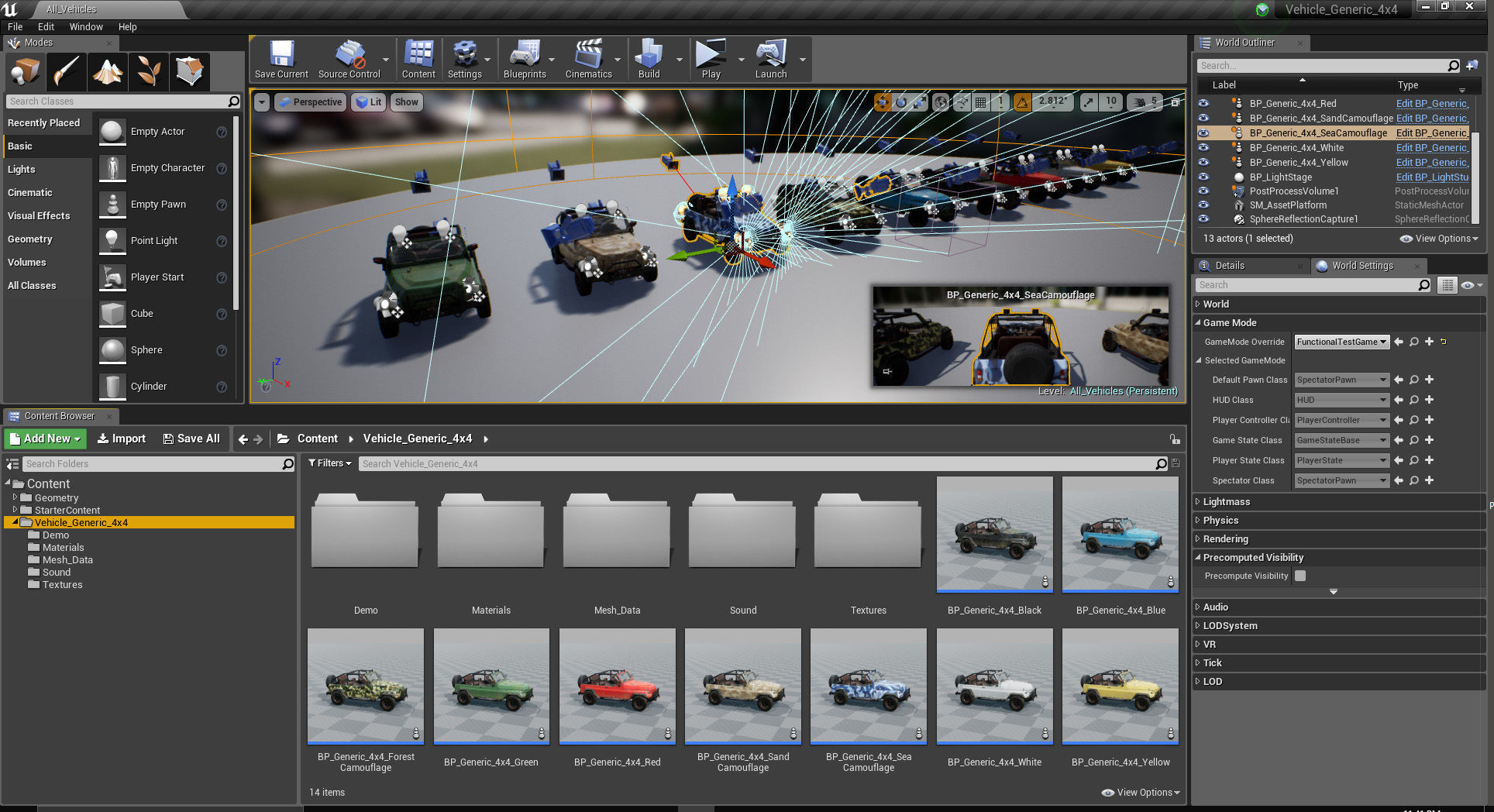Create new class for Default Pawn Class
Screen dimensions: 1494x812
click(x=1429, y=380)
